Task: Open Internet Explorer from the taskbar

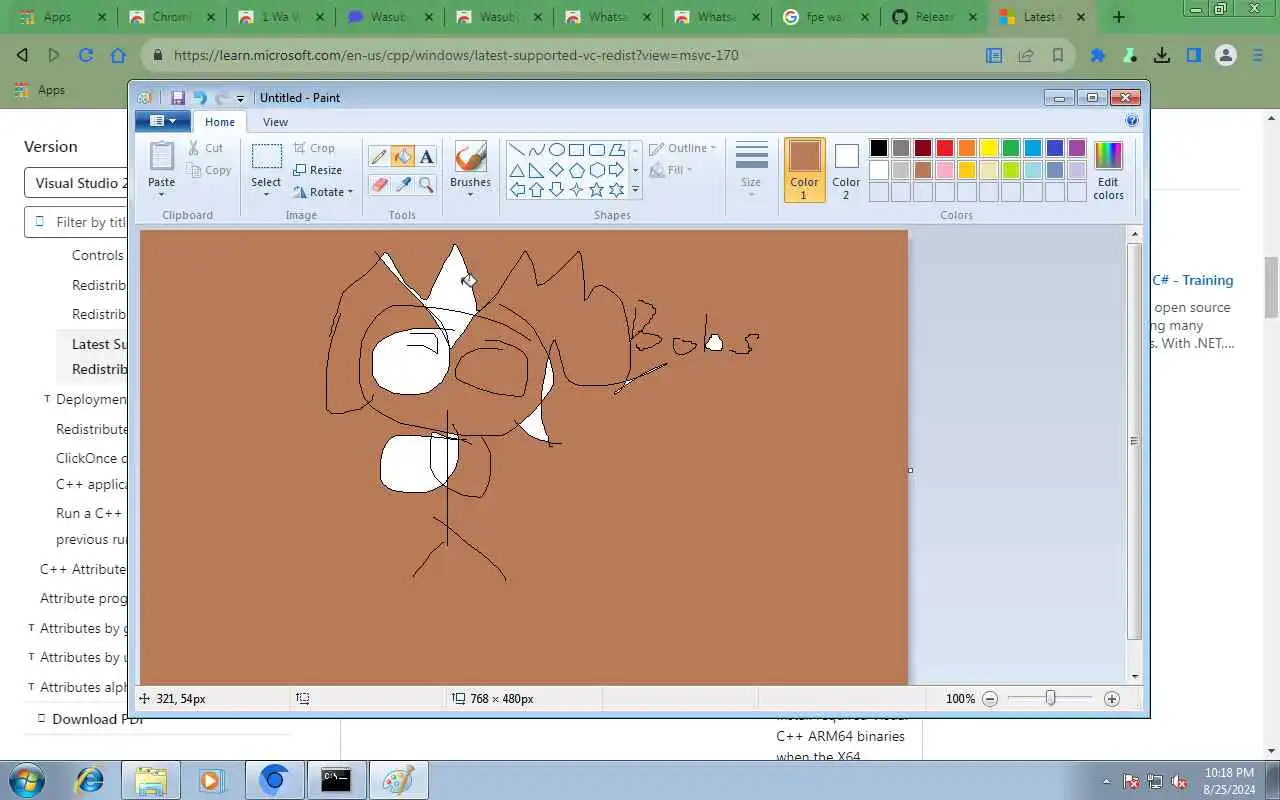Action: point(89,780)
